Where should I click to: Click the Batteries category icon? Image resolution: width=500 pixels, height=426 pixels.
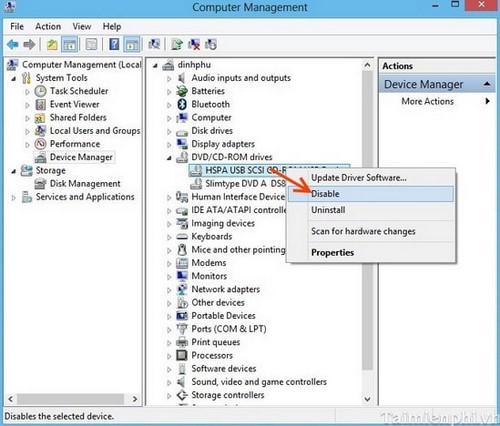[x=182, y=91]
